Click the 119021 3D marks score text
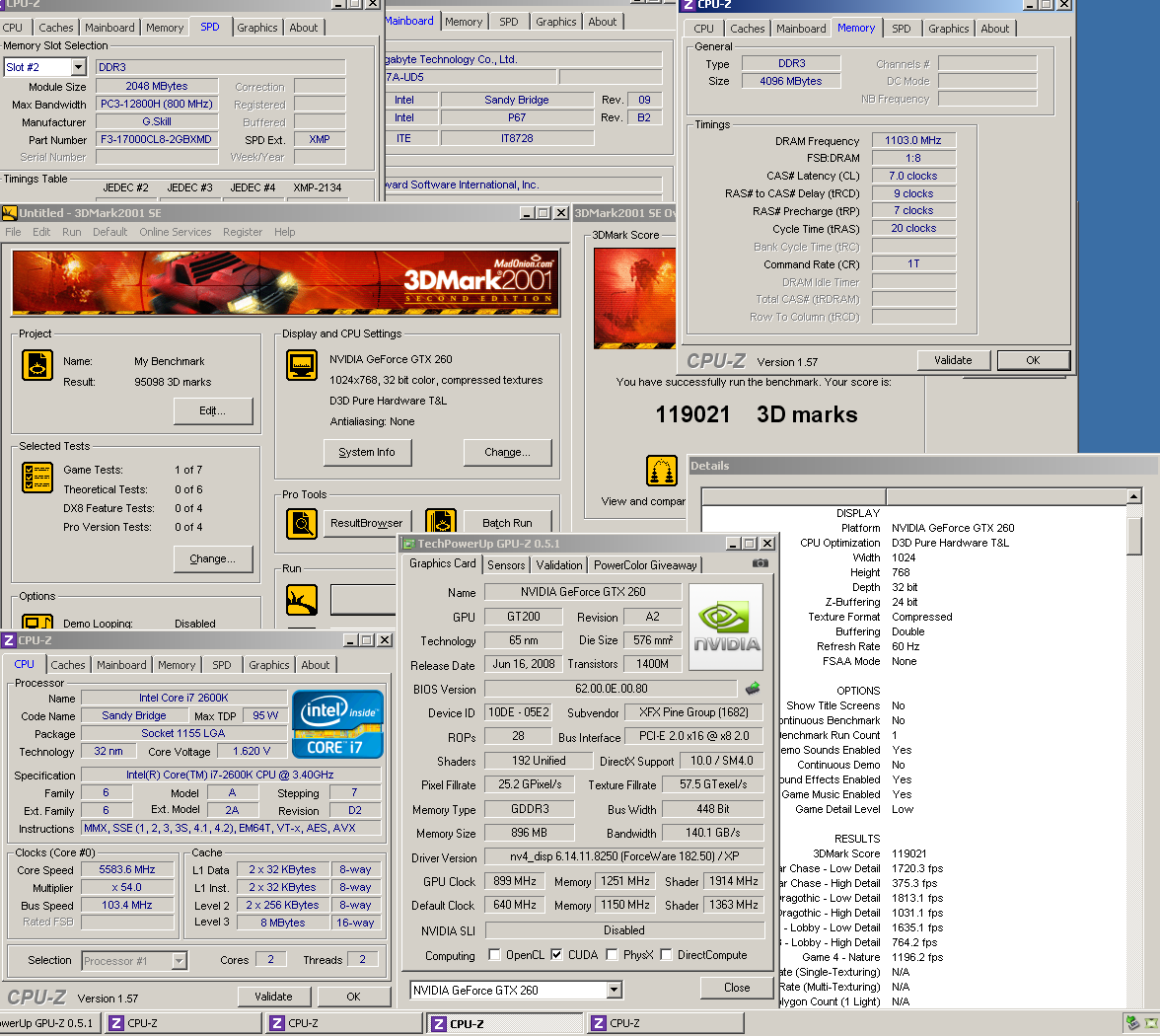 pos(756,414)
